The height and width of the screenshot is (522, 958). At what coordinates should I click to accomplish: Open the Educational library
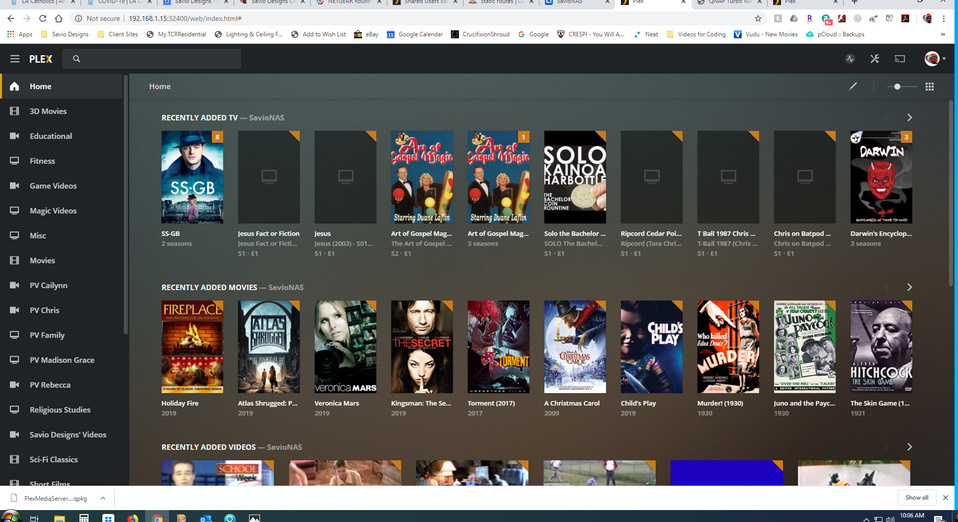pos(61,136)
